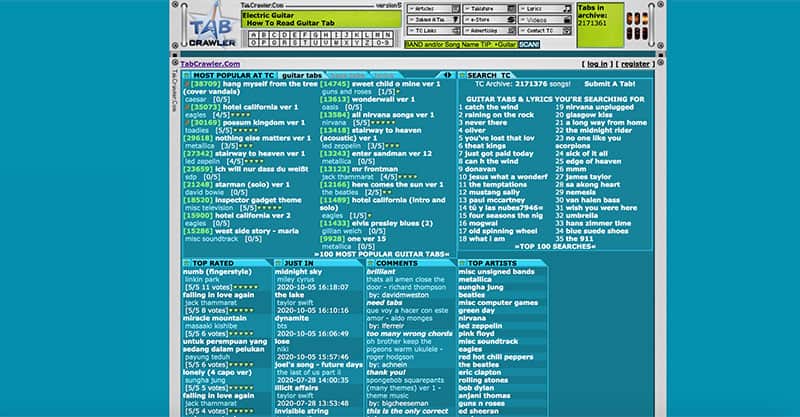Open the Articles header menu
The image size is (800, 417).
click(x=433, y=9)
